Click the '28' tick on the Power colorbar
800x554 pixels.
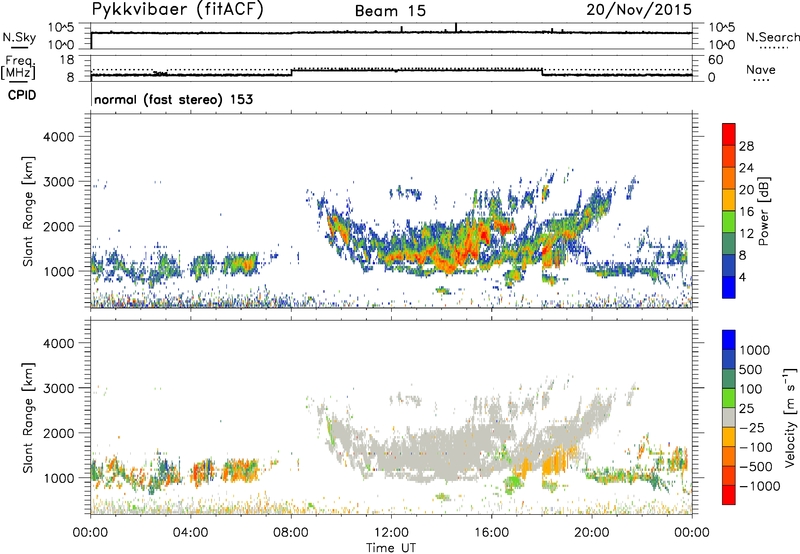746,146
